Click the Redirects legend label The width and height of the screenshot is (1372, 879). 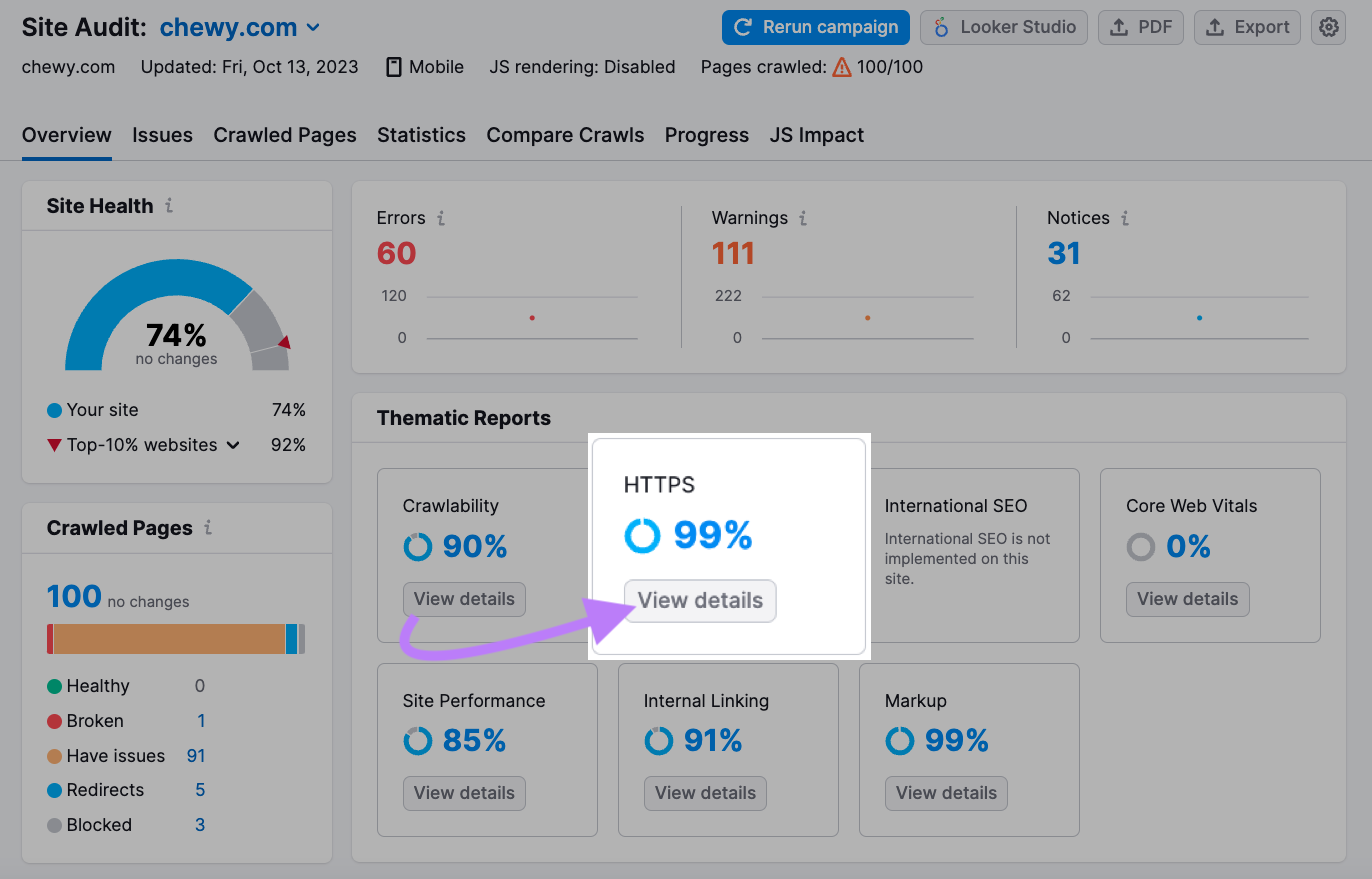tap(105, 790)
